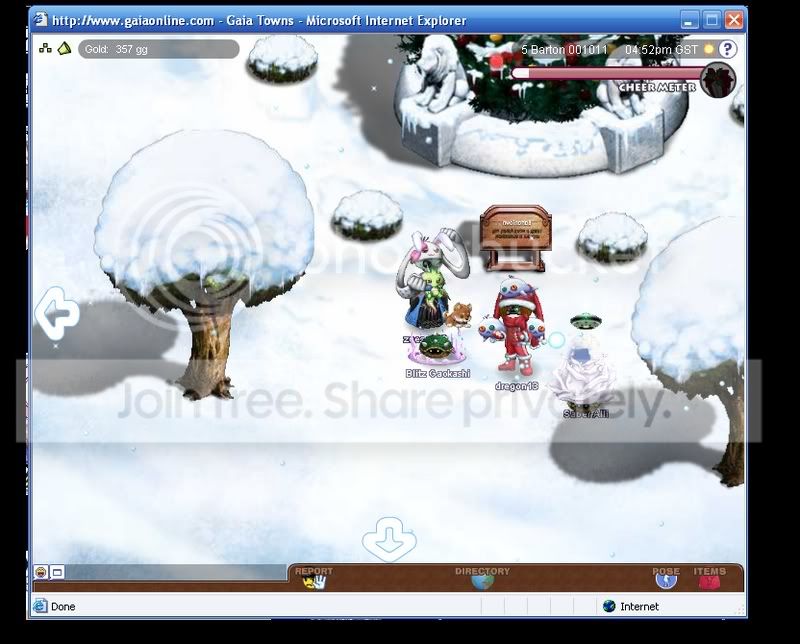Click the Internet Explorer page icon in title bar

(x=40, y=20)
